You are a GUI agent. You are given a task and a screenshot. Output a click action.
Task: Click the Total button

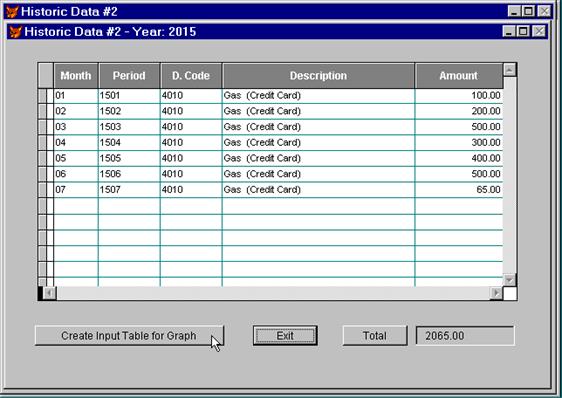[375, 336]
